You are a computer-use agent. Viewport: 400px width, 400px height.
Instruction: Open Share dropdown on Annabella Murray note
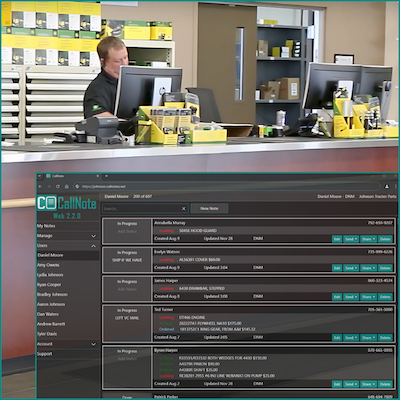[368, 239]
